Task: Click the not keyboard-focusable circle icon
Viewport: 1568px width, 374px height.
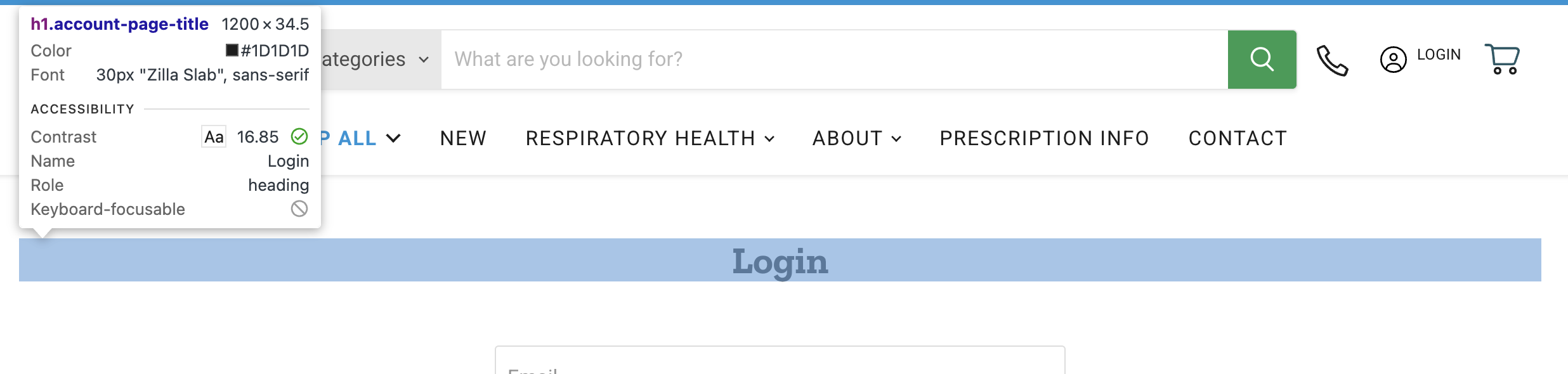Action: tap(299, 209)
